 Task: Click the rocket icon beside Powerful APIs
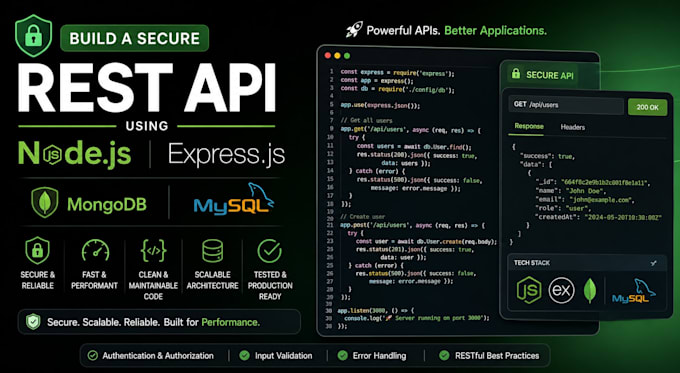(353, 29)
